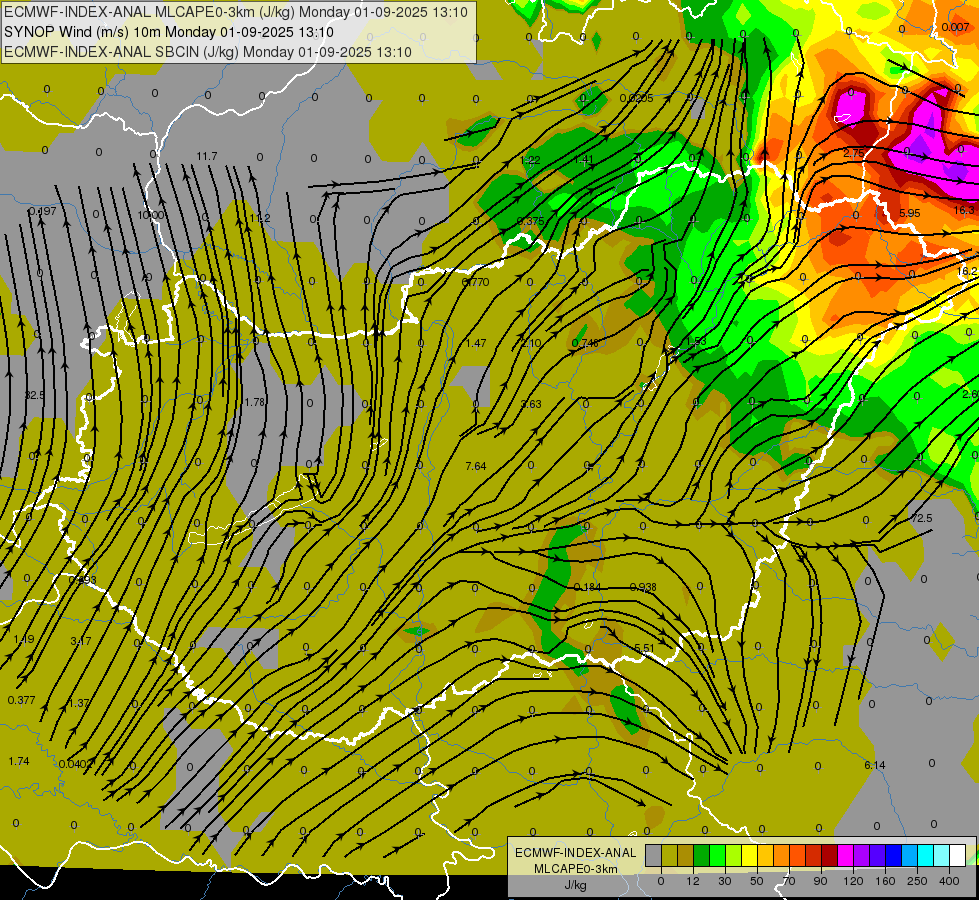Screen dimensions: 979x900
Task: Click the 250 tick label on the legend
Action: pos(917,881)
